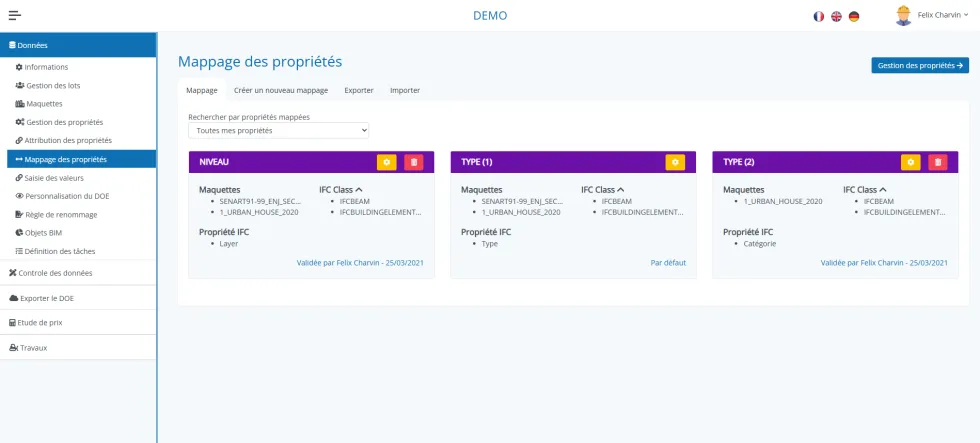Click the Objets BIM pie icon

coord(19,232)
